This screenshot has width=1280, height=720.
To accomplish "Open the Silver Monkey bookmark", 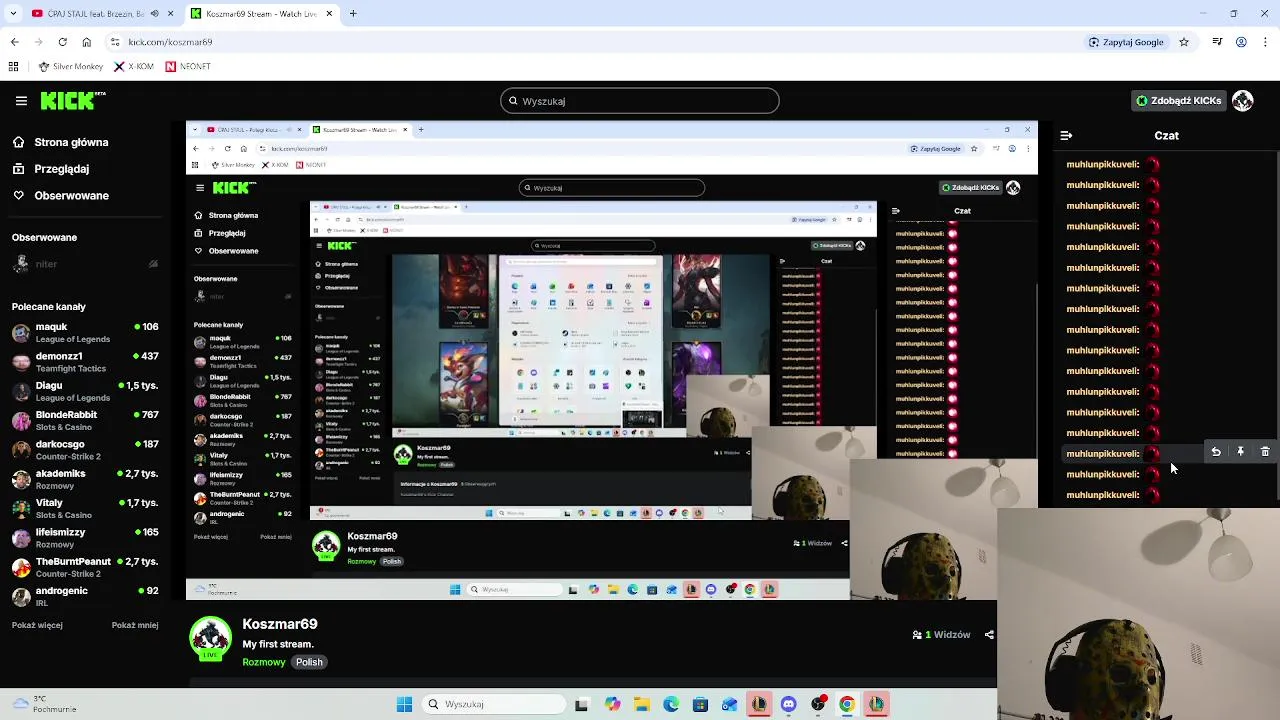I will [x=71, y=67].
